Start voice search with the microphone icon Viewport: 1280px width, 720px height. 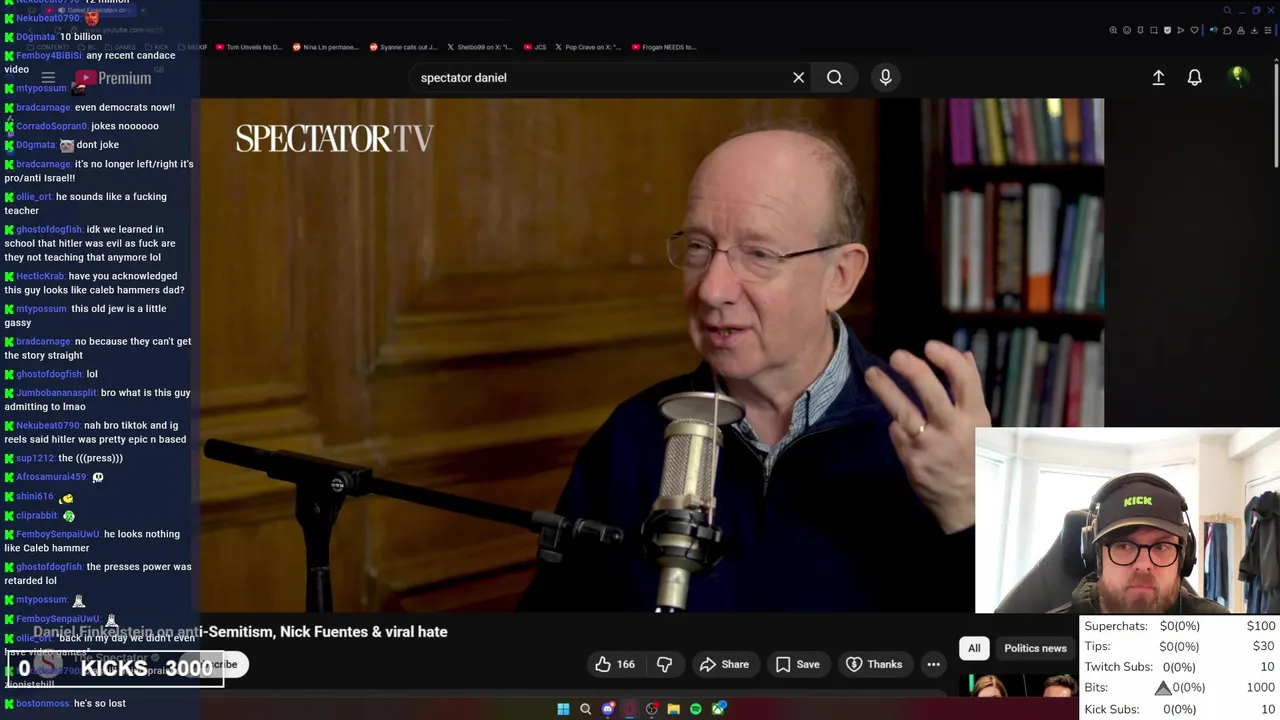click(885, 77)
